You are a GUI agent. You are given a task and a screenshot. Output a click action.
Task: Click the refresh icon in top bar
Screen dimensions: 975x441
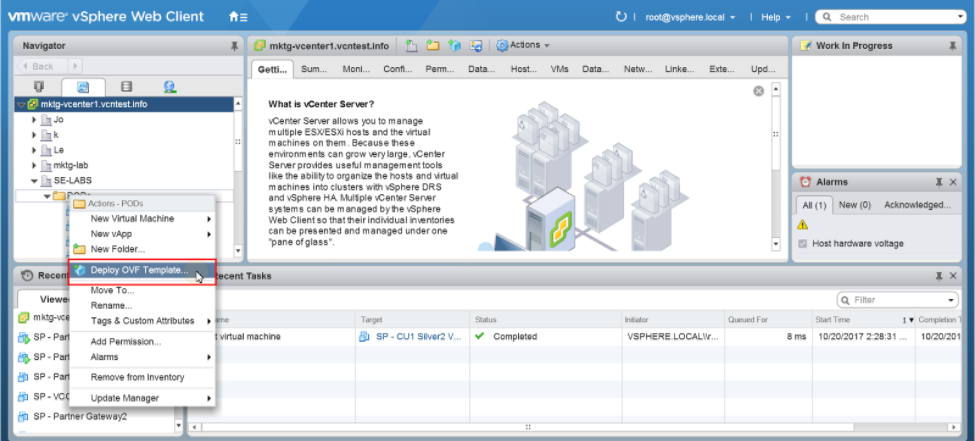pyautogui.click(x=621, y=17)
